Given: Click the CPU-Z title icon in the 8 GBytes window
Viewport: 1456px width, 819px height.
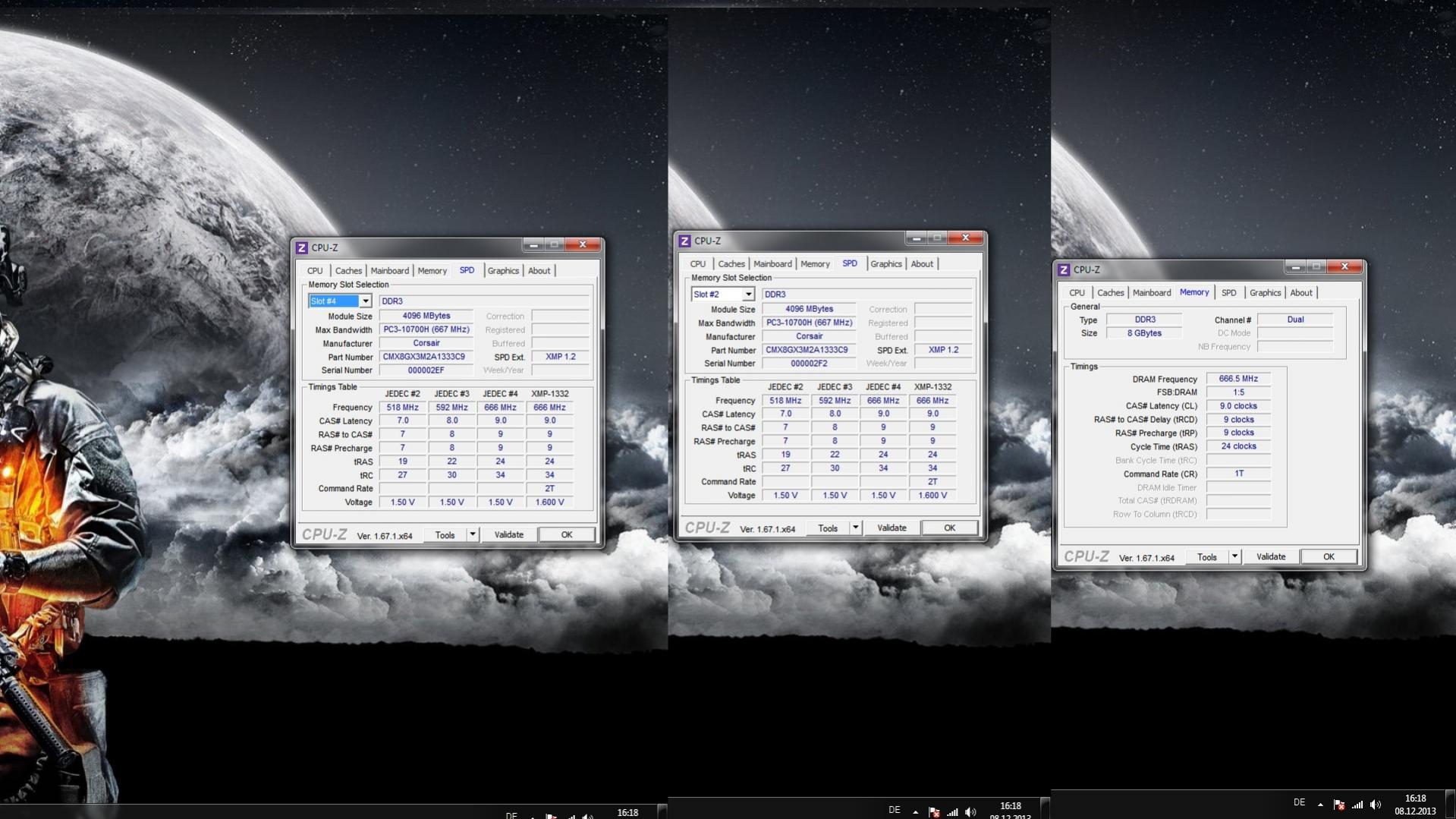Looking at the screenshot, I should (1064, 269).
